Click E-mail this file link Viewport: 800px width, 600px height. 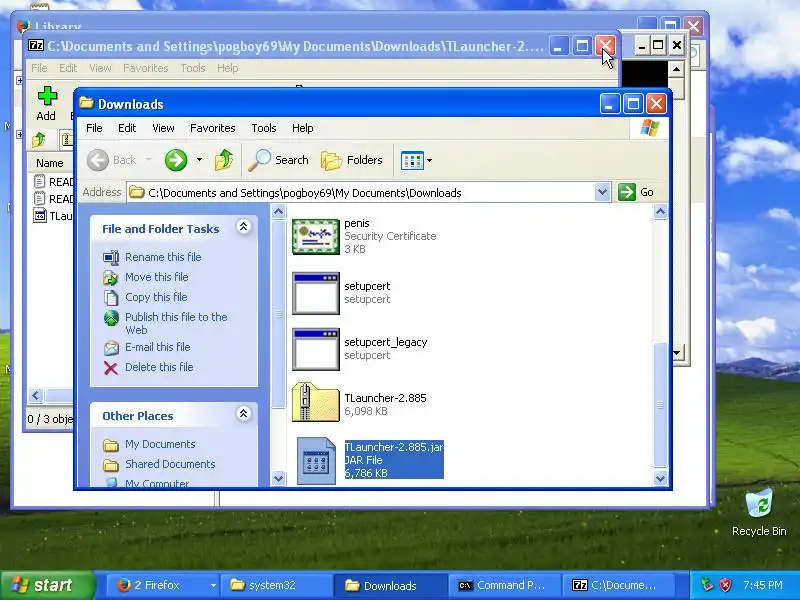[x=158, y=347]
